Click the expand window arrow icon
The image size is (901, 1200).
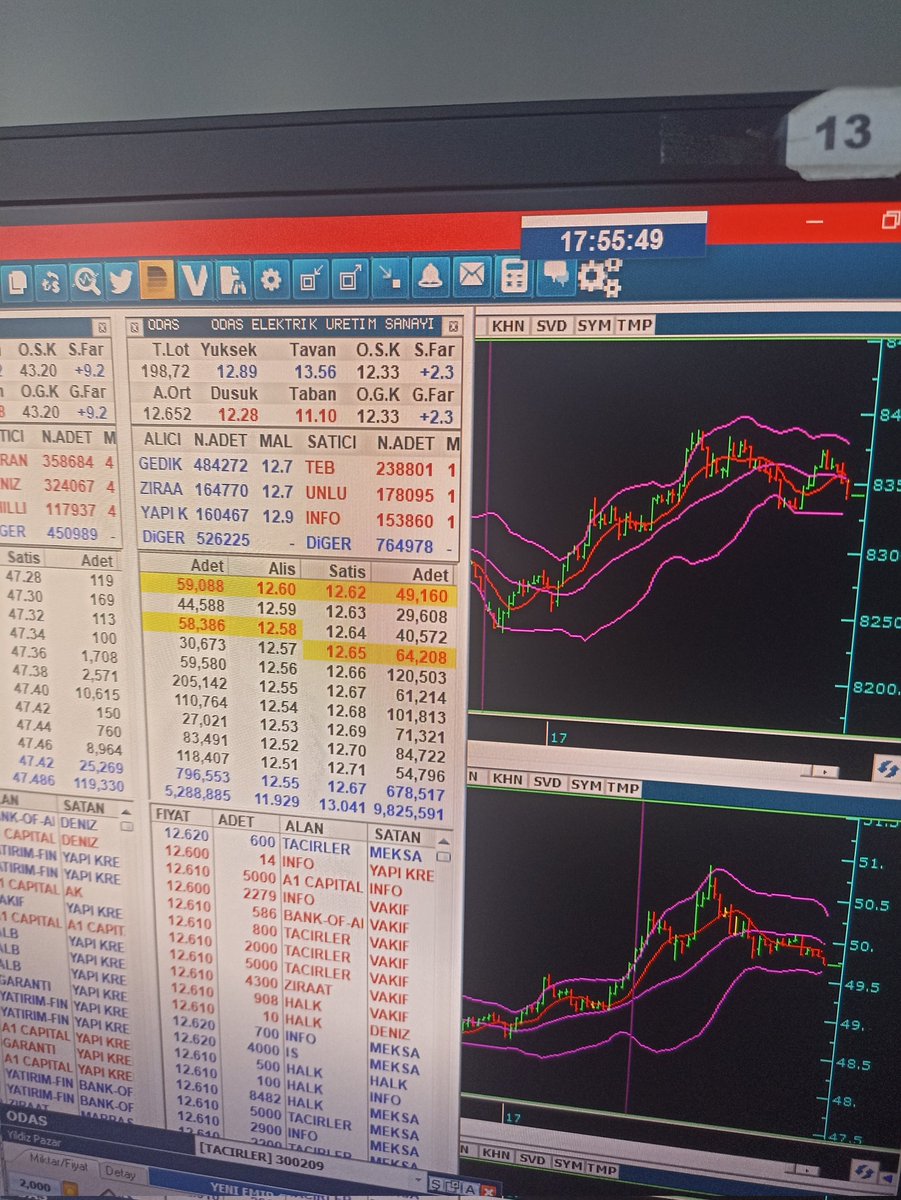pyautogui.click(x=350, y=278)
